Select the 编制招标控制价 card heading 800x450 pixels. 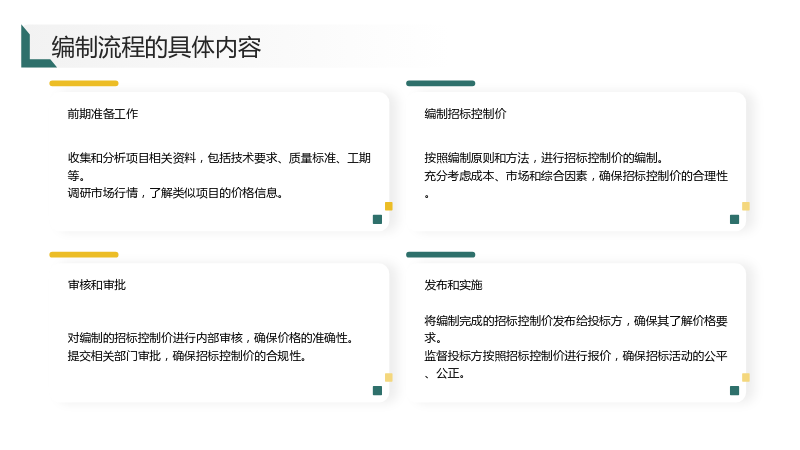pyautogui.click(x=465, y=114)
